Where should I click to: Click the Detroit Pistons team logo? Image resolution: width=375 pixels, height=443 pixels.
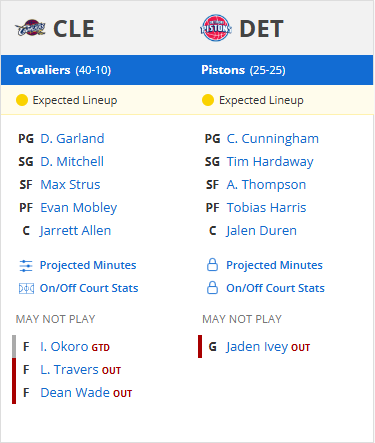click(216, 28)
